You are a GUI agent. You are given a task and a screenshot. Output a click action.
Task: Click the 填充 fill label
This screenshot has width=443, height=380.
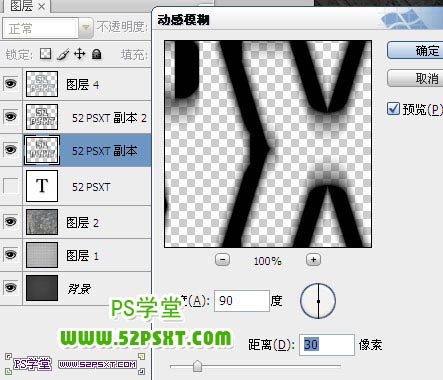pyautogui.click(x=134, y=54)
